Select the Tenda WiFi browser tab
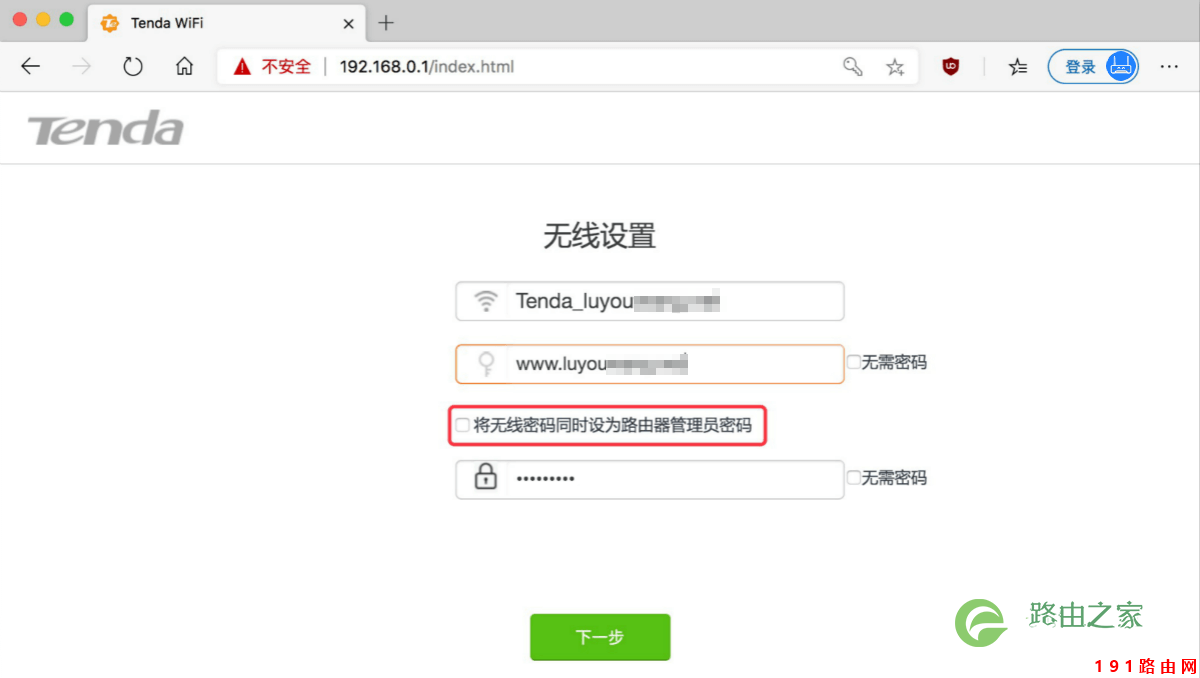Screen dimensions: 1200x678 (x=226, y=23)
